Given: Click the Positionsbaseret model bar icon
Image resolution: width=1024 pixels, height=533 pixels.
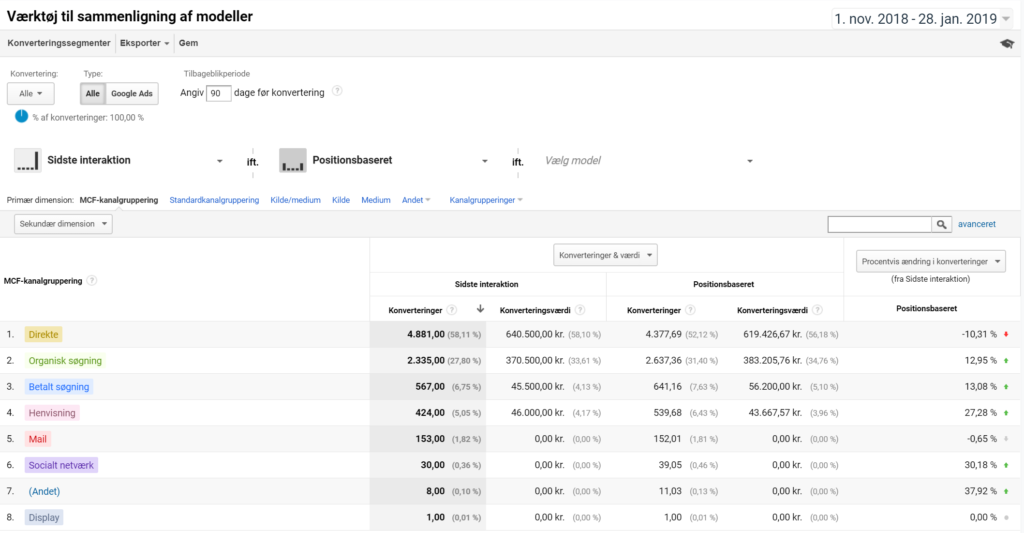Looking at the screenshot, I should [293, 160].
